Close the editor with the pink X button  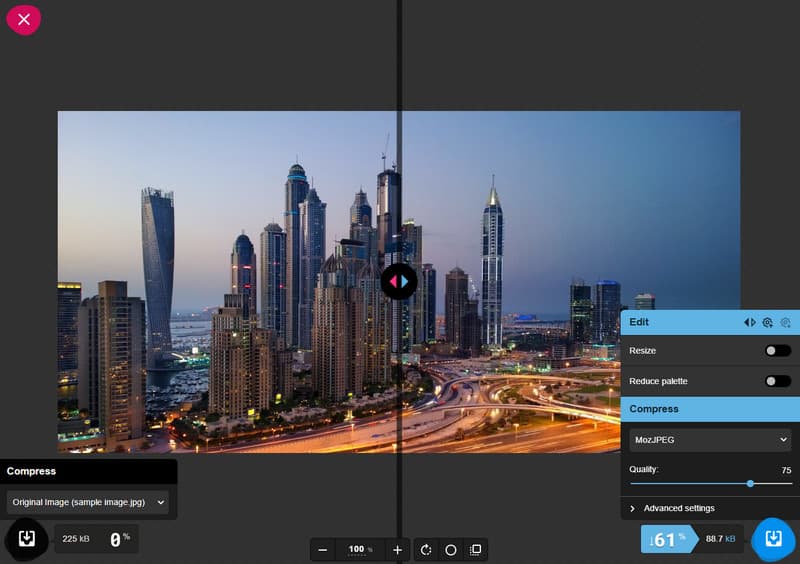24,20
